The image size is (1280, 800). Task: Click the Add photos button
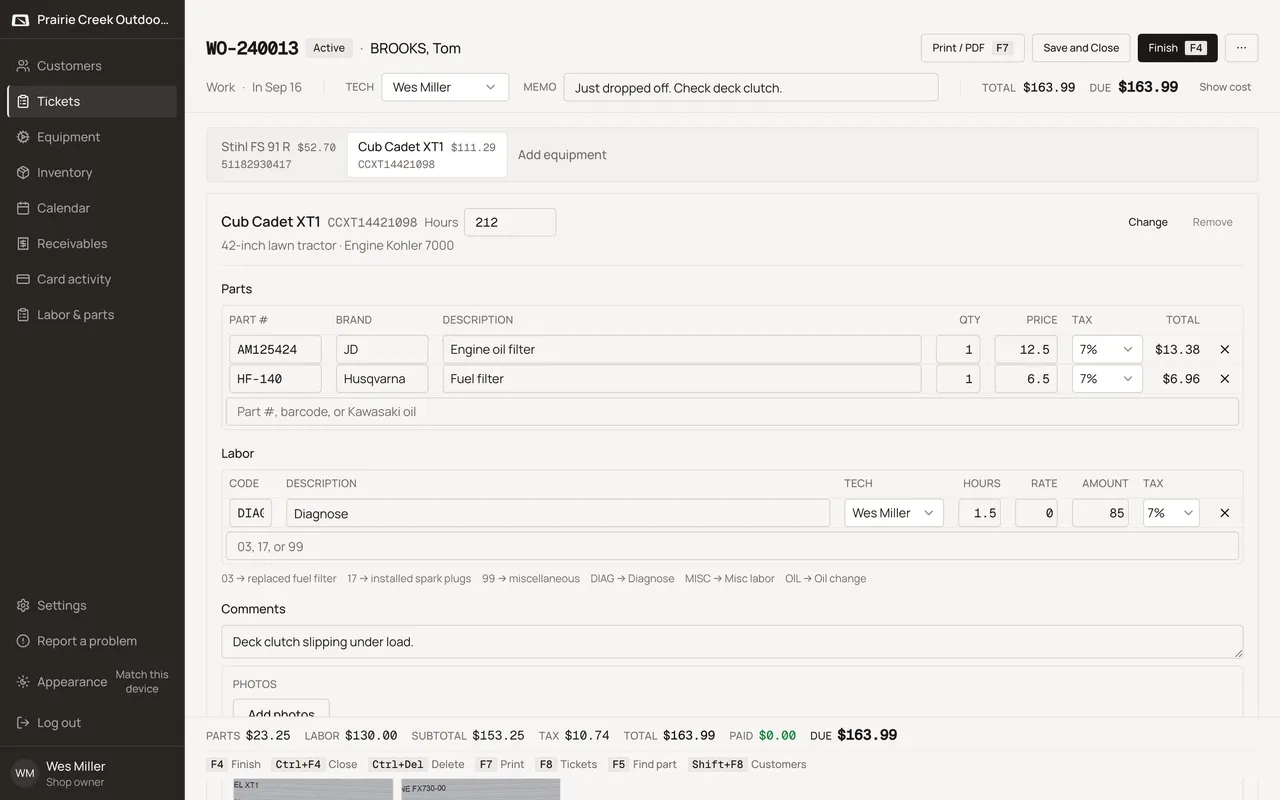coord(281,708)
